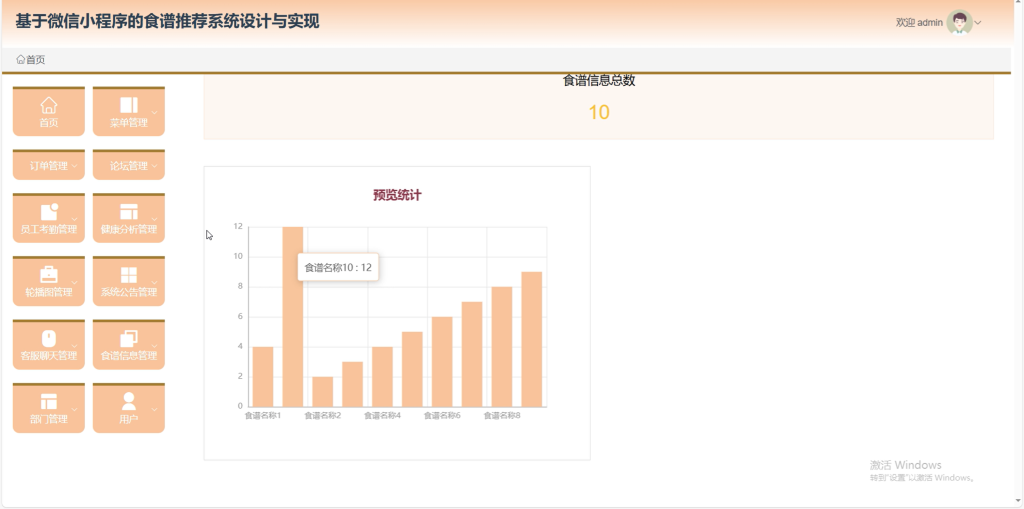Click the 食谱名称2 bar with value 2
This screenshot has height=509, width=1024.
pos(323,392)
